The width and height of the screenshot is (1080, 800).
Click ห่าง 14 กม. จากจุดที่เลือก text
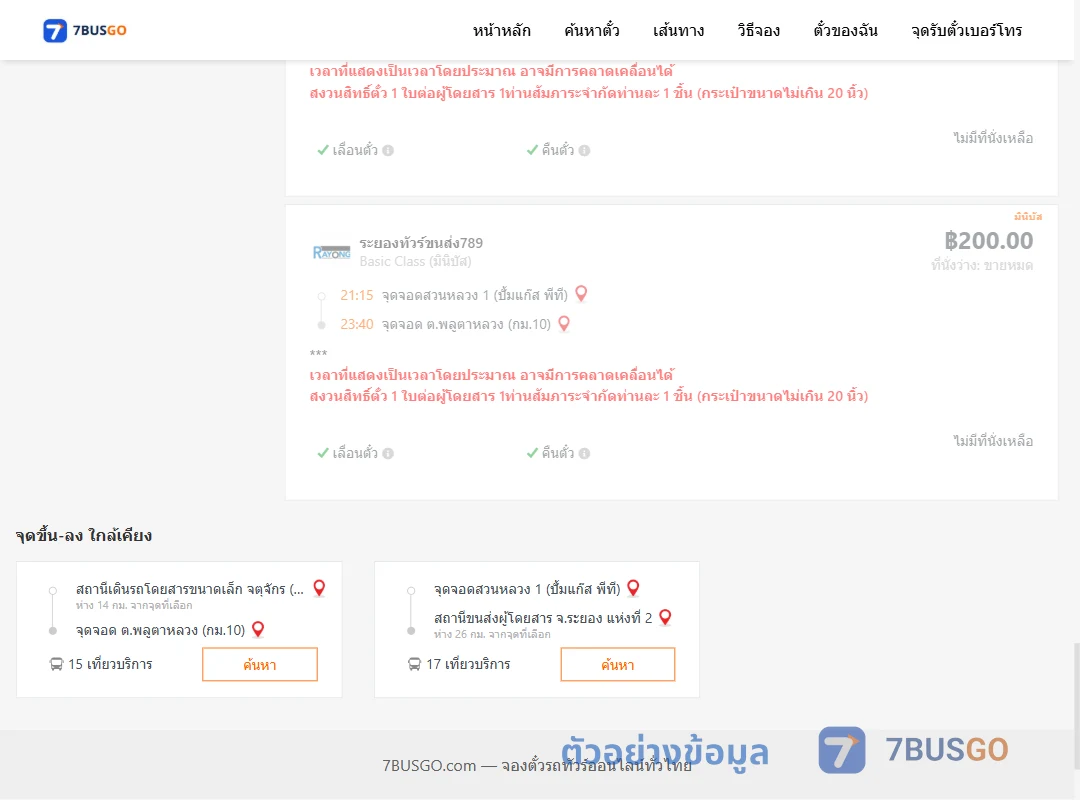134,605
